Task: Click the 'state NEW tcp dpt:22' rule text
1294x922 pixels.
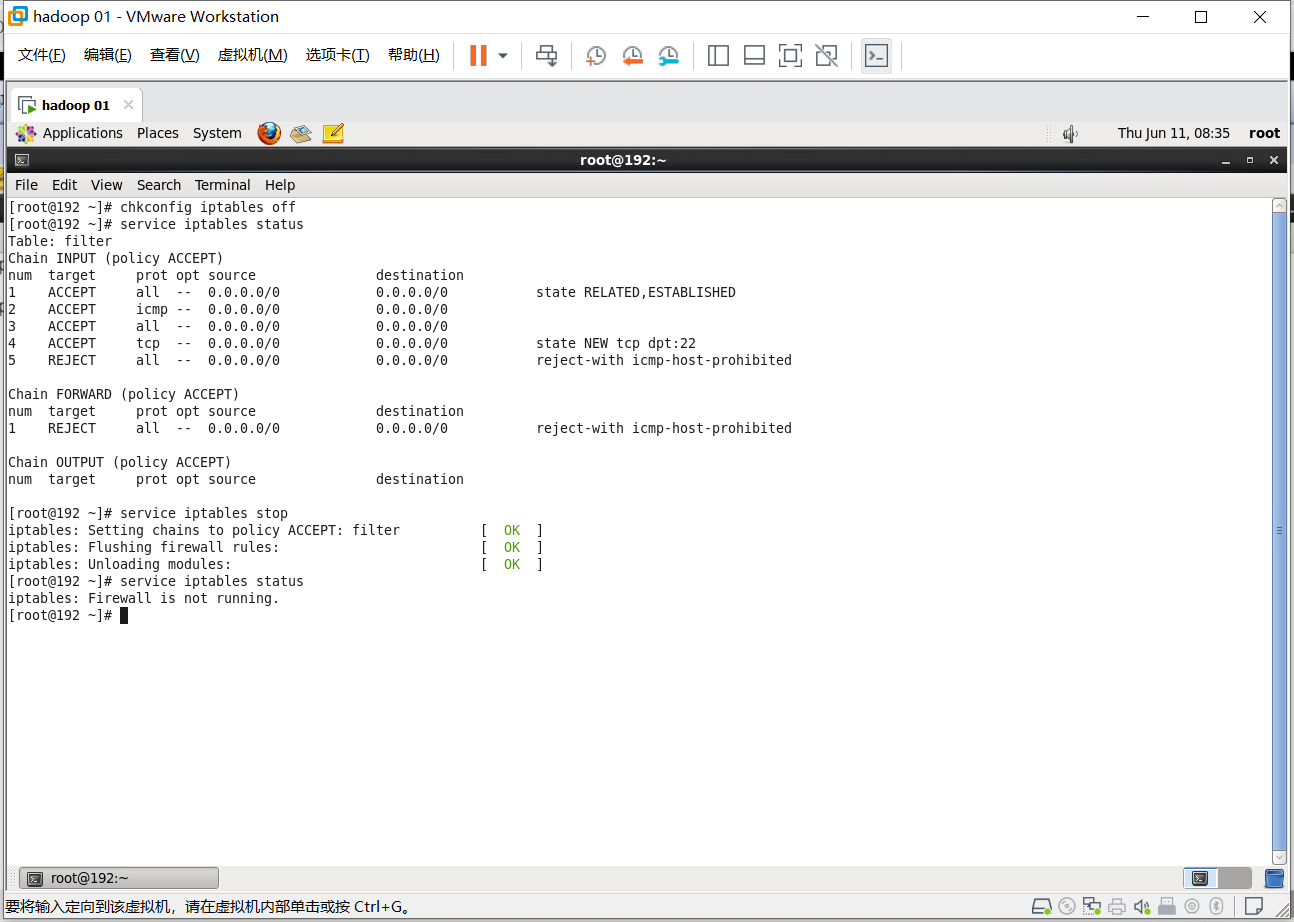Action: pyautogui.click(x=616, y=343)
